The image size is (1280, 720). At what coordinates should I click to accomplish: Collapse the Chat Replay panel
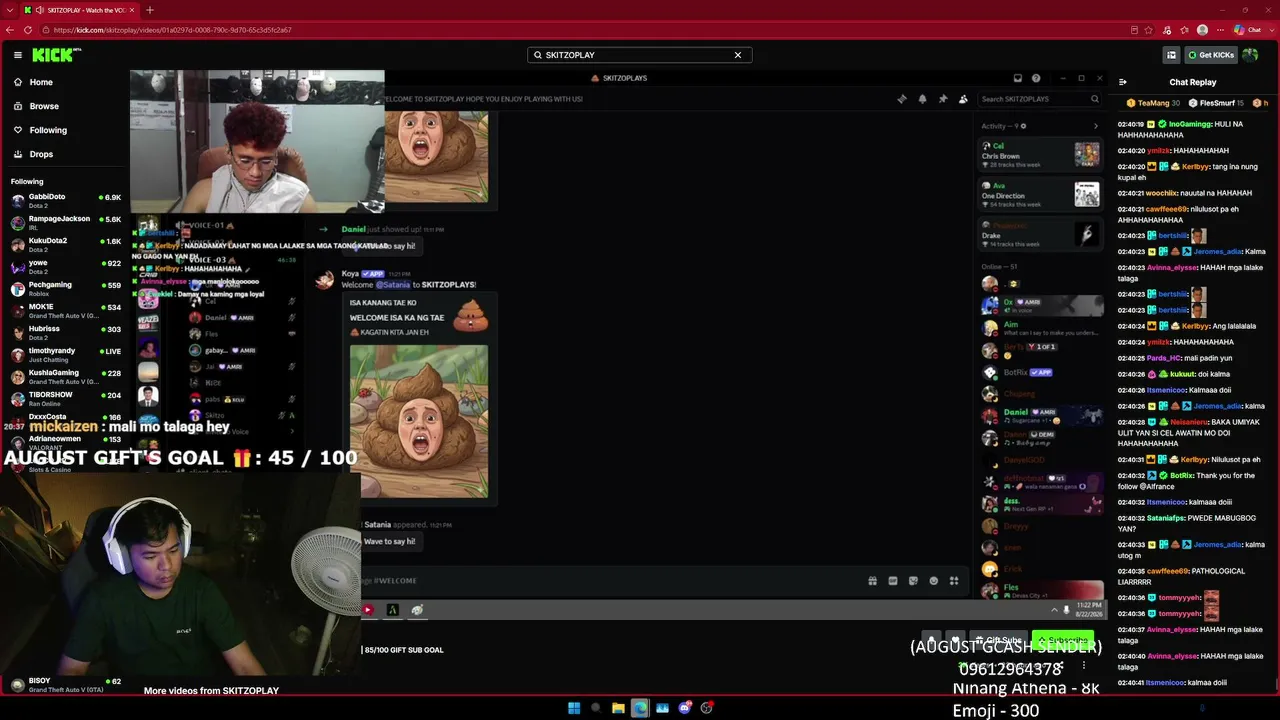pyautogui.click(x=1122, y=82)
